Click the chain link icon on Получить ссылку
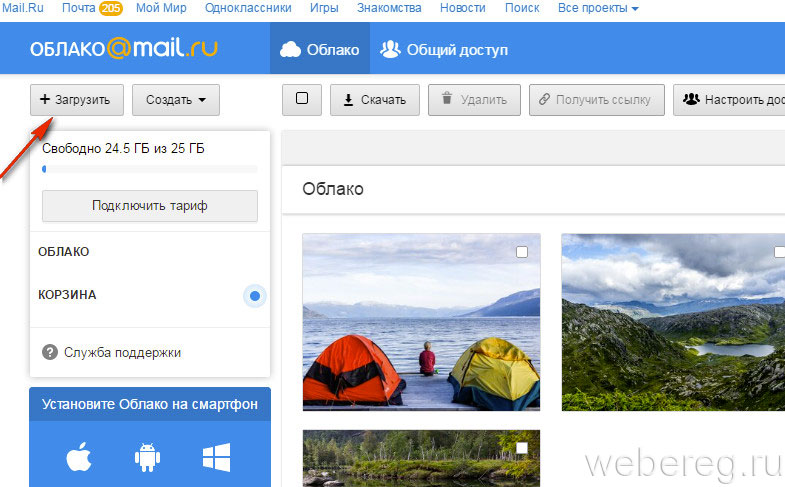 coord(544,99)
